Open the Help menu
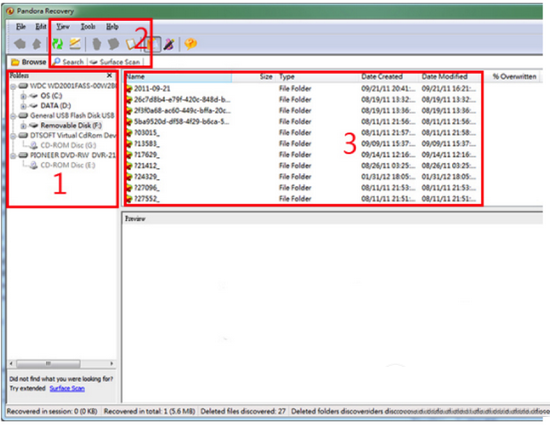Screen dimensions: 550x426 [x=112, y=27]
